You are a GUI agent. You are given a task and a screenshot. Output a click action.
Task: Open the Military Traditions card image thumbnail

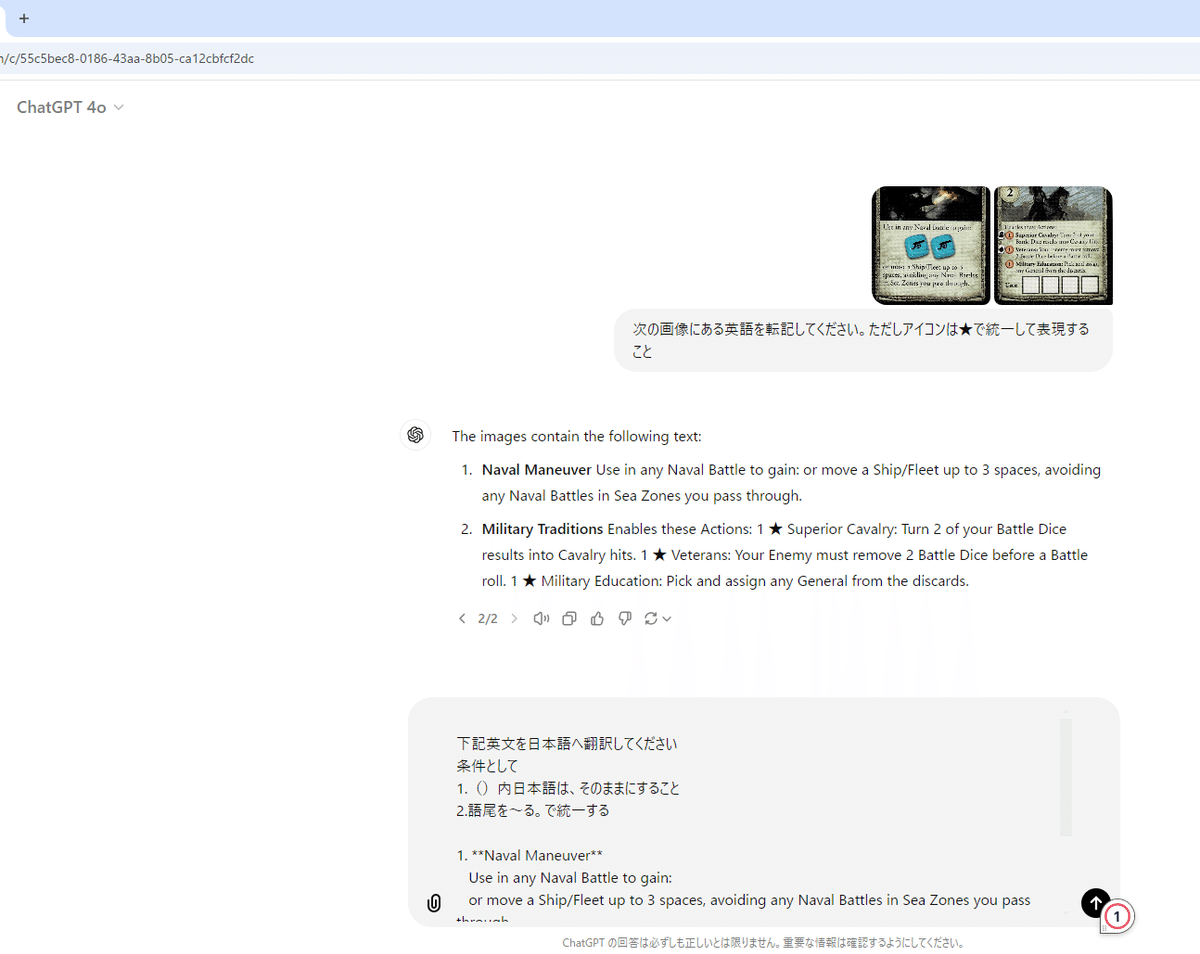pos(1053,245)
